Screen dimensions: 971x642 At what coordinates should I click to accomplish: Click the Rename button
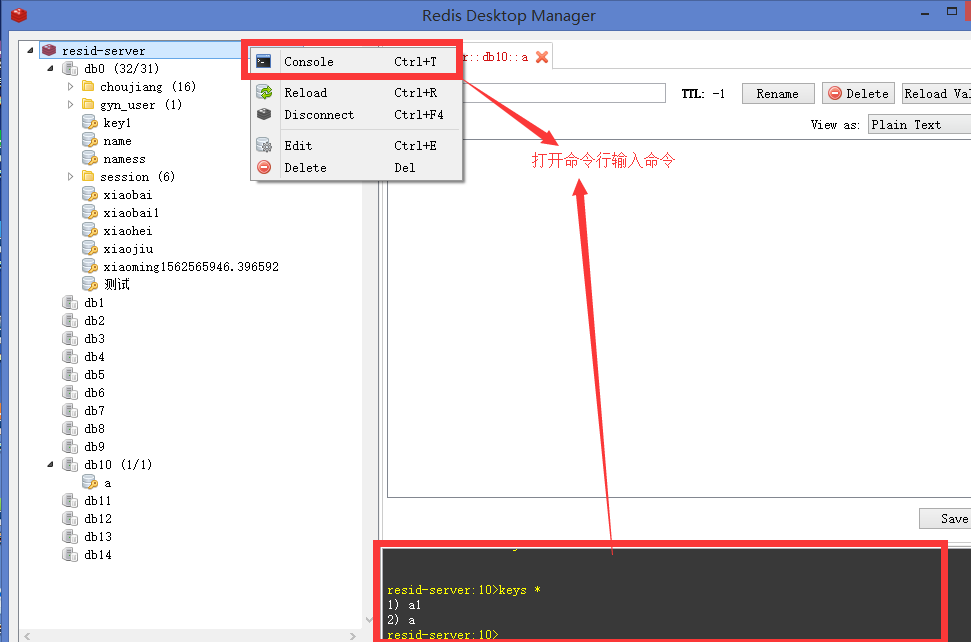coord(778,93)
